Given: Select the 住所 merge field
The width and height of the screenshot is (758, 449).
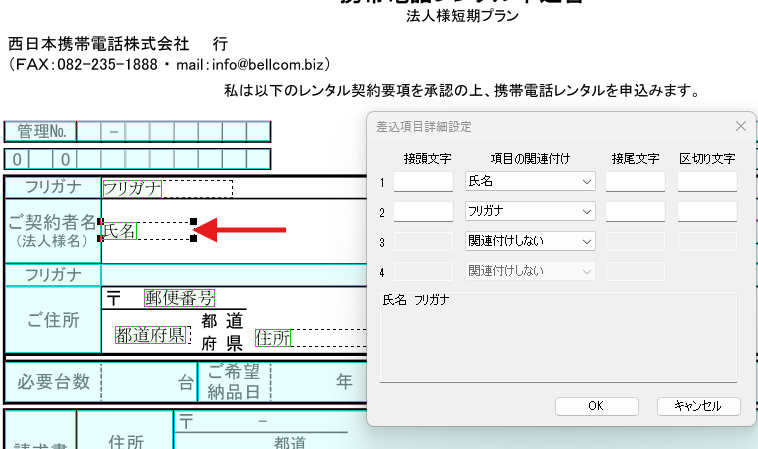Looking at the screenshot, I should click(272, 339).
